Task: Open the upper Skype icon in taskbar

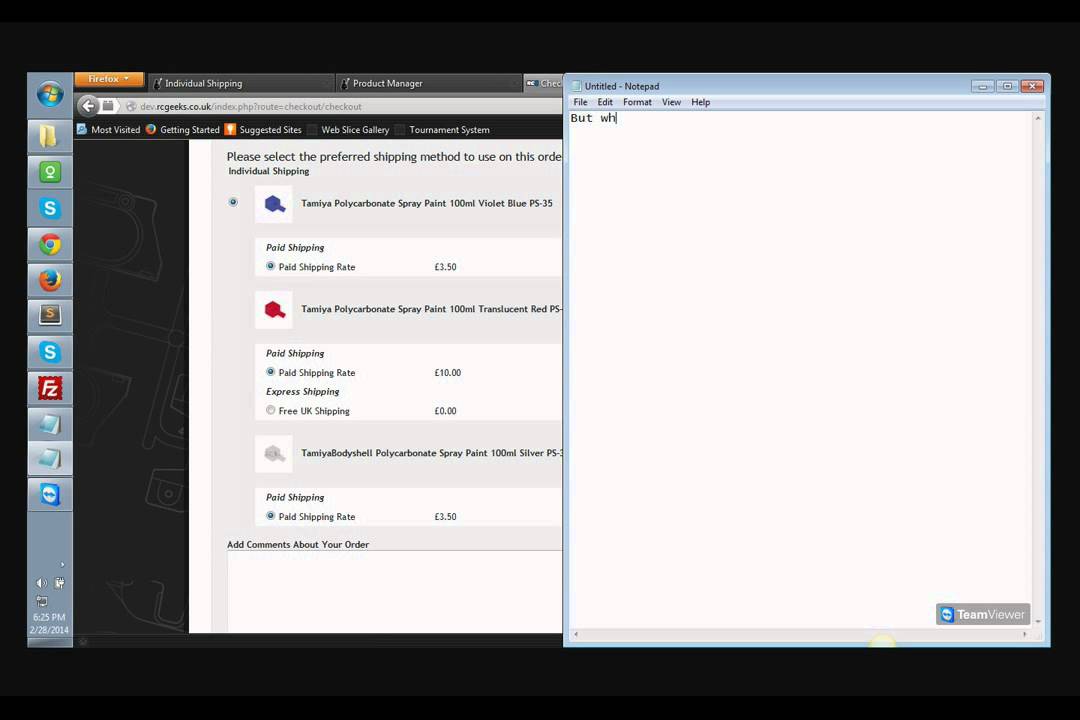Action: point(50,208)
